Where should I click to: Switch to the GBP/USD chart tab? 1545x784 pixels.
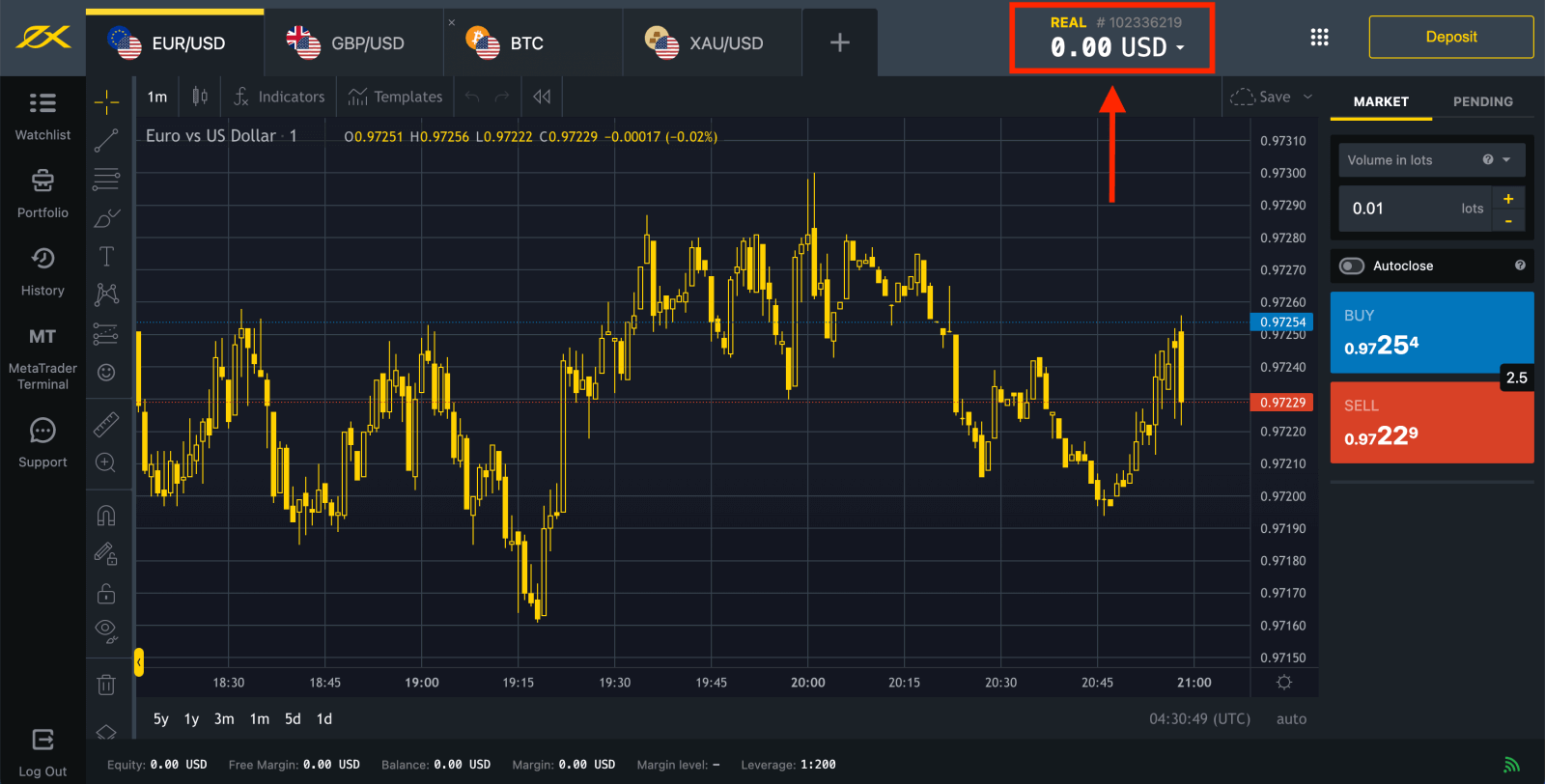[353, 43]
